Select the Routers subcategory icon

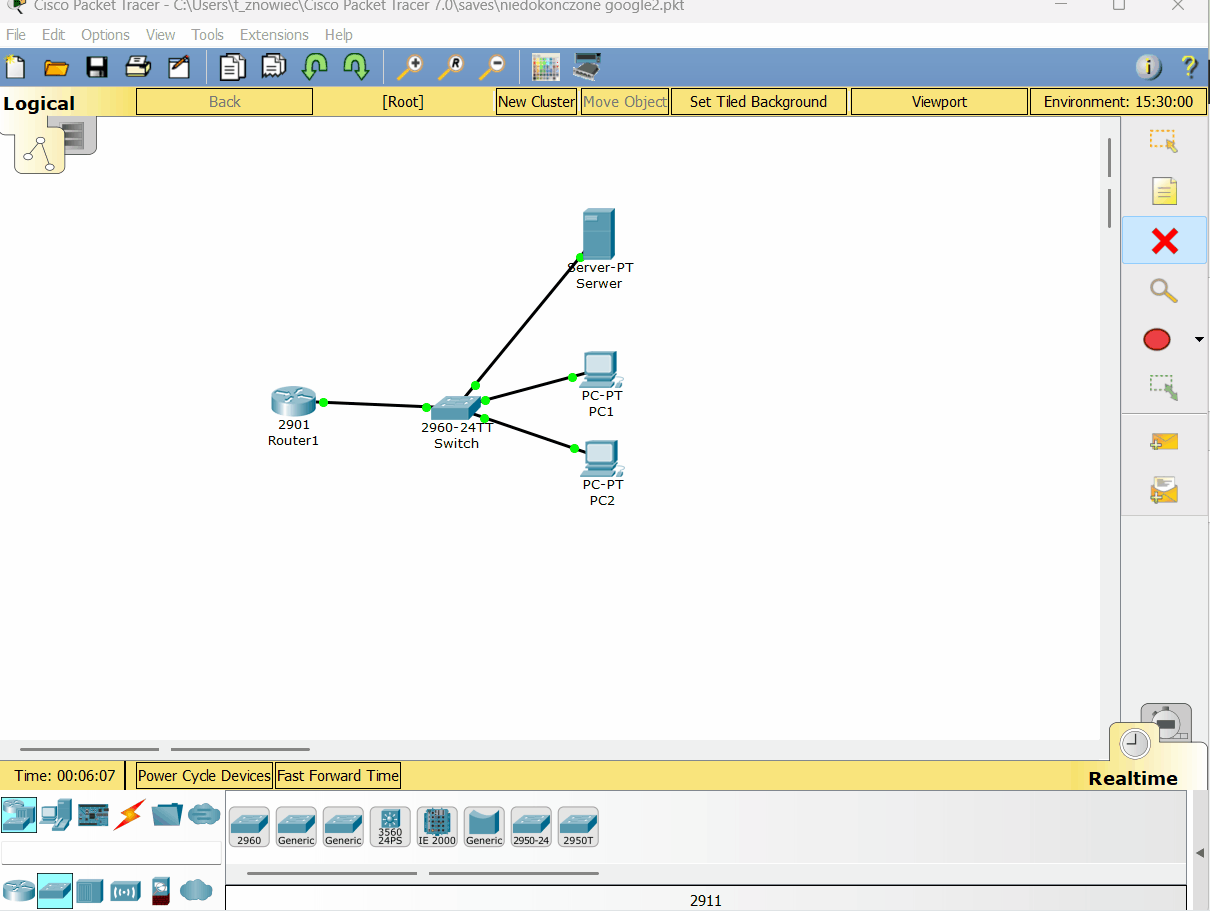click(x=18, y=890)
